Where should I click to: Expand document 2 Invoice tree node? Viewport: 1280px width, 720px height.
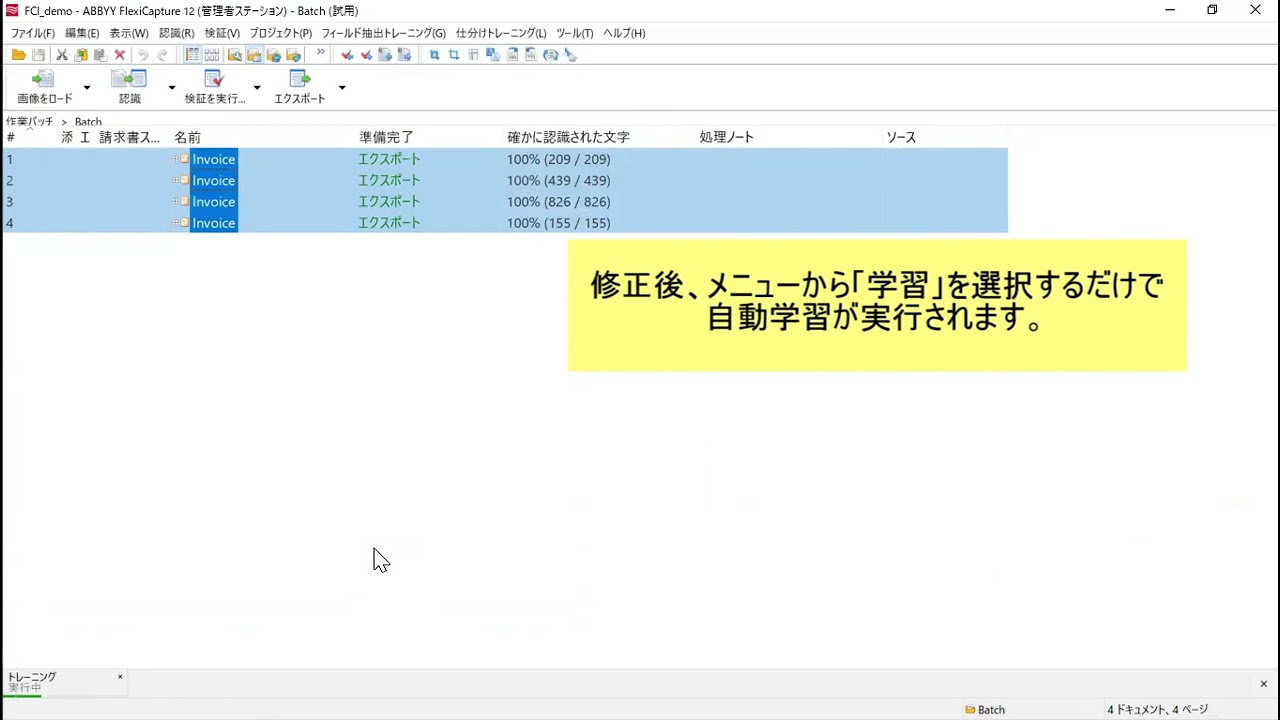coord(175,180)
